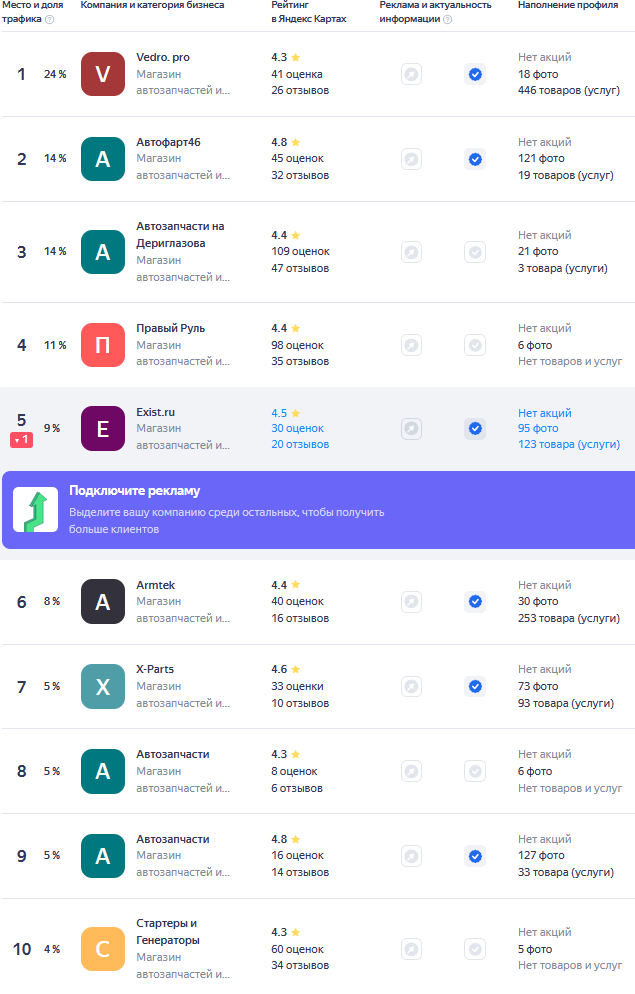
Task: Click the green arrow ad banner icon
Action: pos(35,510)
